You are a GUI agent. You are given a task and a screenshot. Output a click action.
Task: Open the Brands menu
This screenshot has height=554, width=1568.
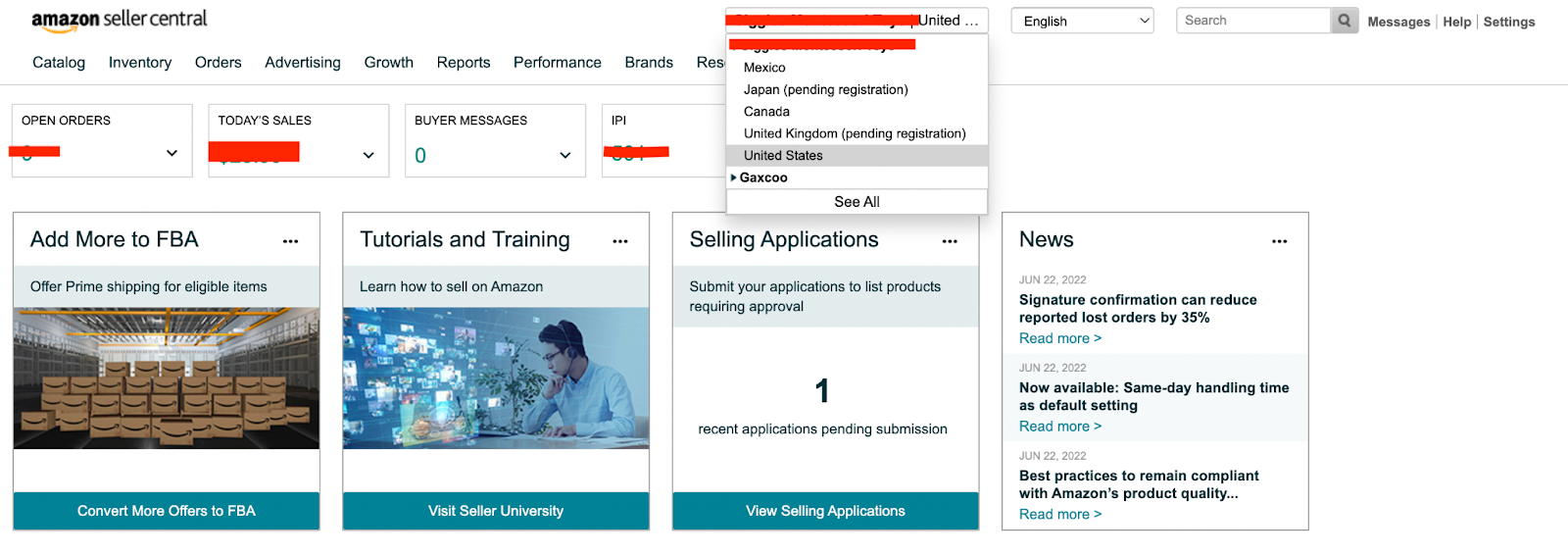pyautogui.click(x=649, y=63)
